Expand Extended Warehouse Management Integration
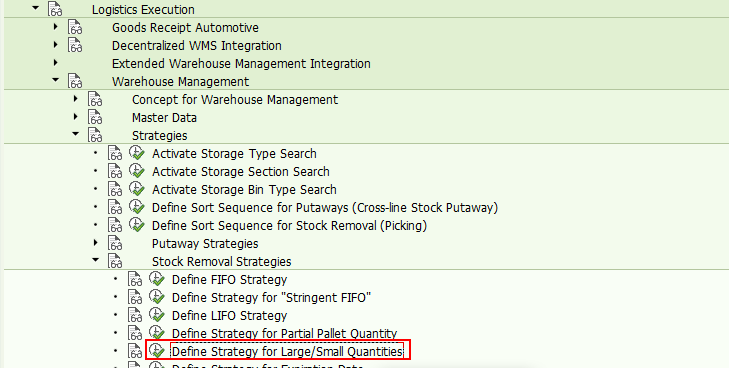The height and width of the screenshot is (368, 729). click(x=56, y=62)
